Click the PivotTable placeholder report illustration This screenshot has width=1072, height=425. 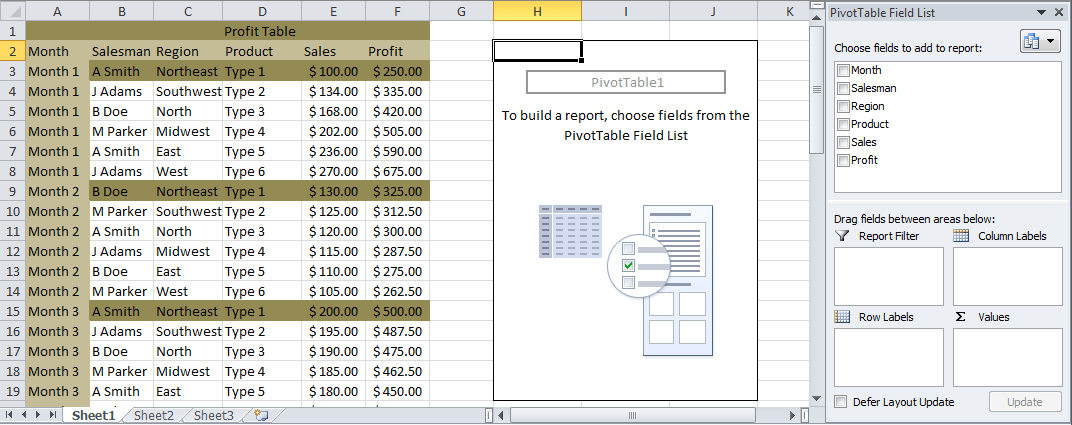pyautogui.click(x=626, y=279)
